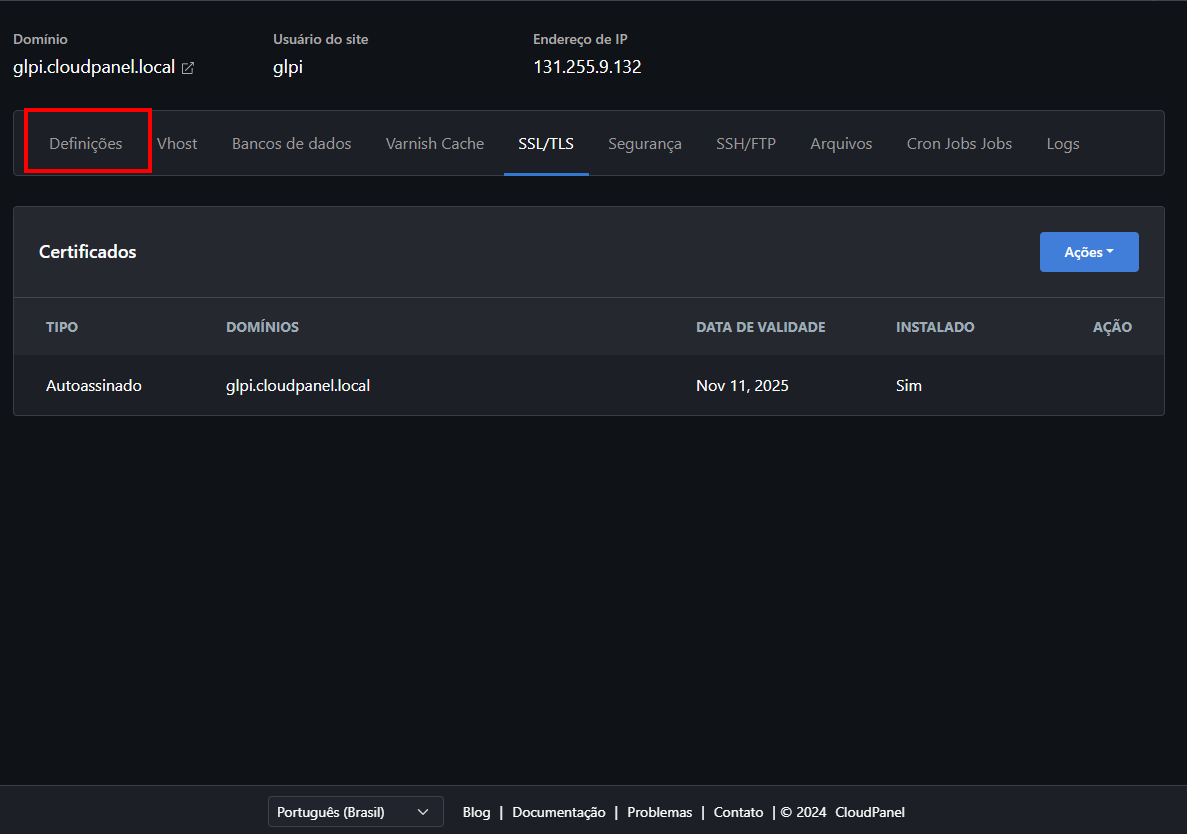
Task: Click the IP address 131.255.9.132
Action: tap(587, 68)
